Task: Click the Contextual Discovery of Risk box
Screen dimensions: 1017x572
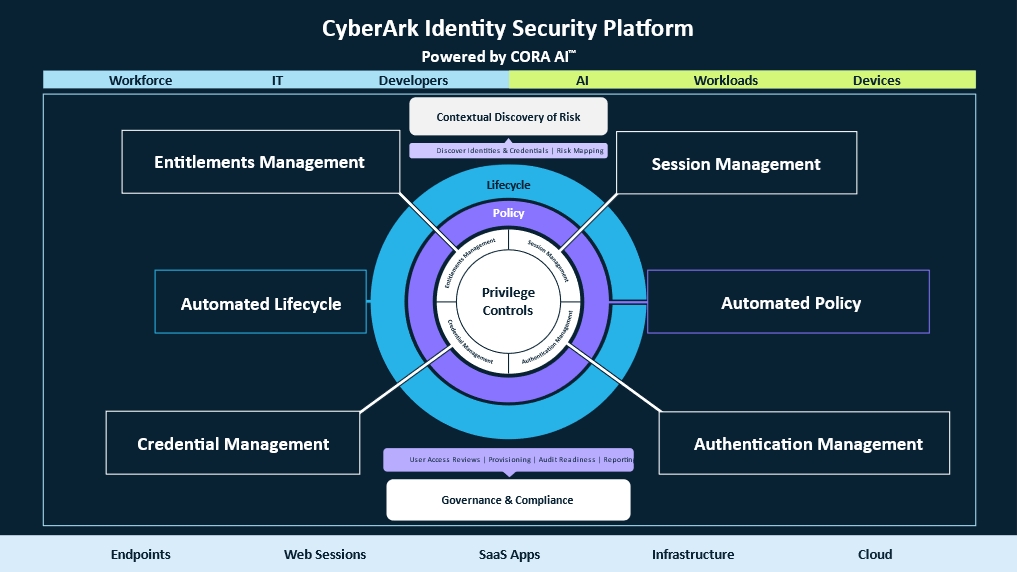Action: tap(508, 117)
